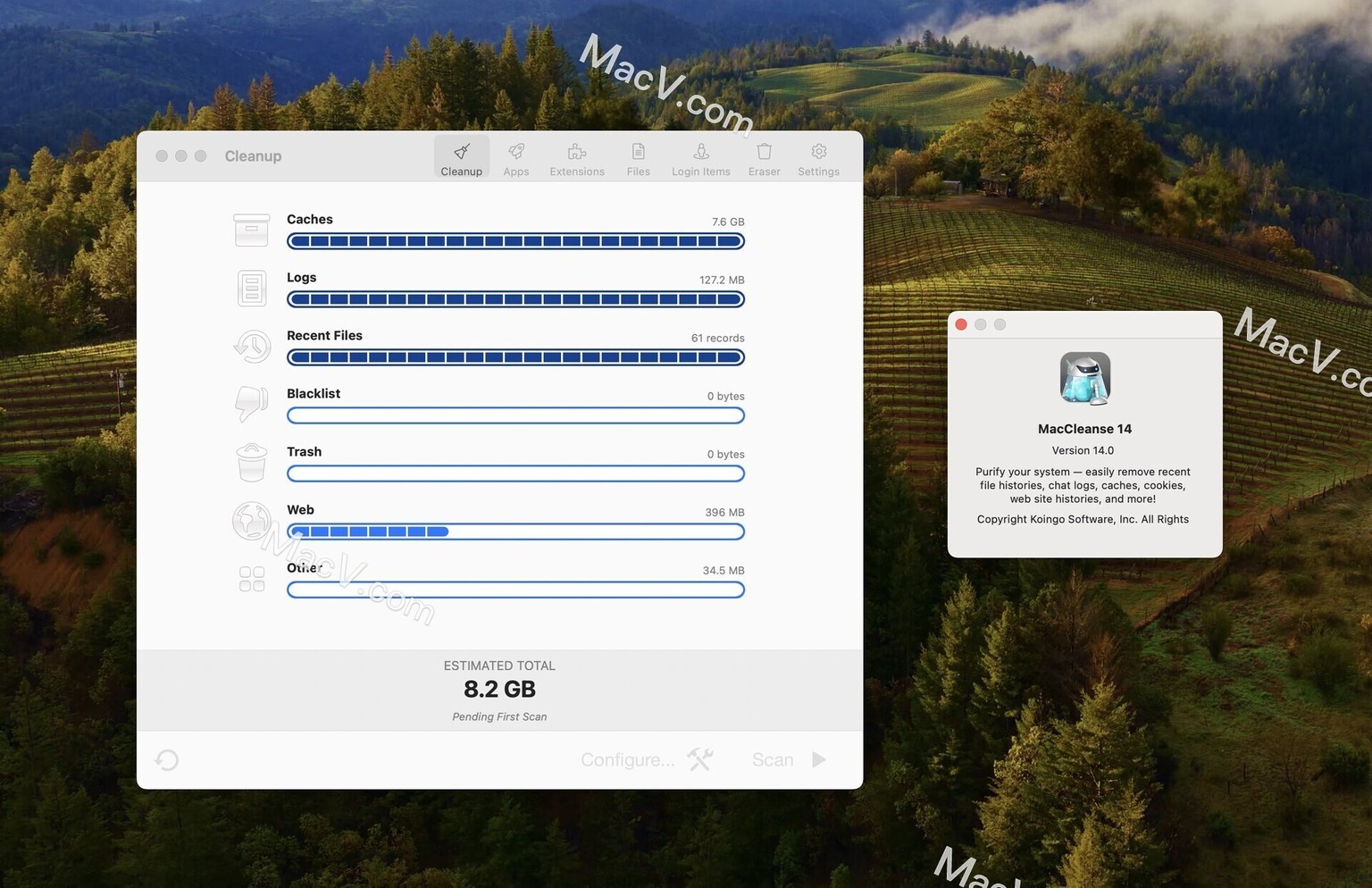1372x888 pixels.
Task: Click the MacCleanse robot app icon
Action: pyautogui.click(x=1085, y=379)
